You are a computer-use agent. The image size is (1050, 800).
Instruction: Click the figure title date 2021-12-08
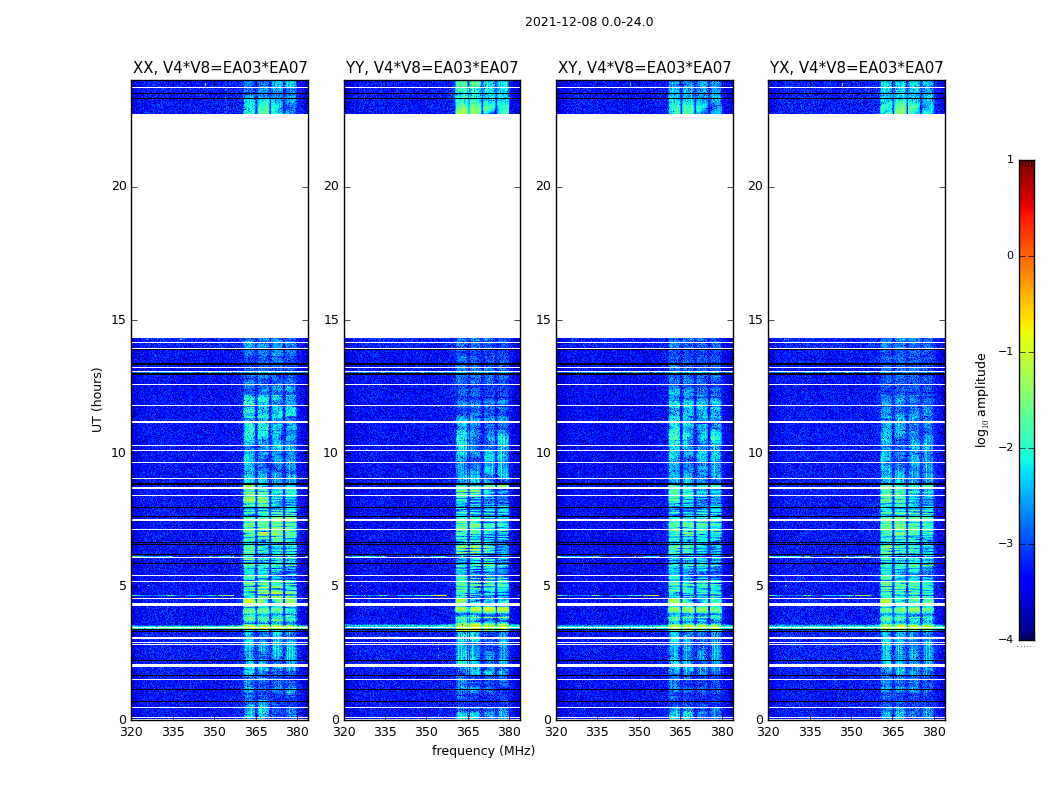[x=588, y=22]
